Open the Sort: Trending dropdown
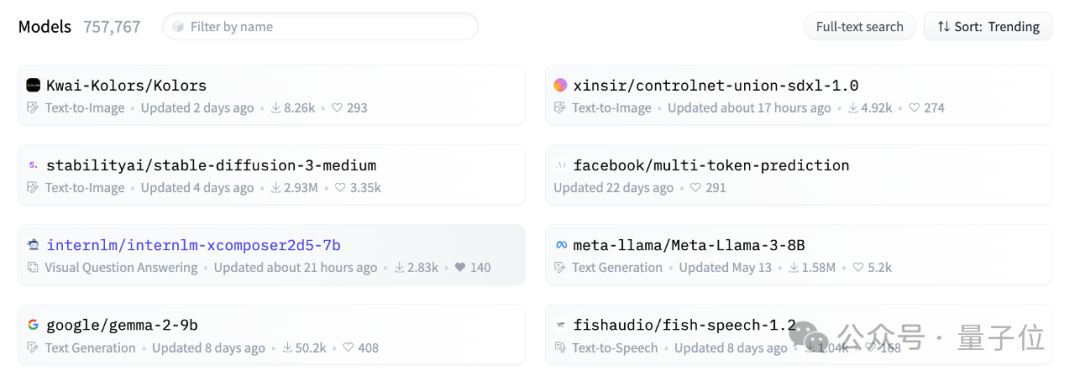The height and width of the screenshot is (381, 1080). pyautogui.click(x=988, y=27)
